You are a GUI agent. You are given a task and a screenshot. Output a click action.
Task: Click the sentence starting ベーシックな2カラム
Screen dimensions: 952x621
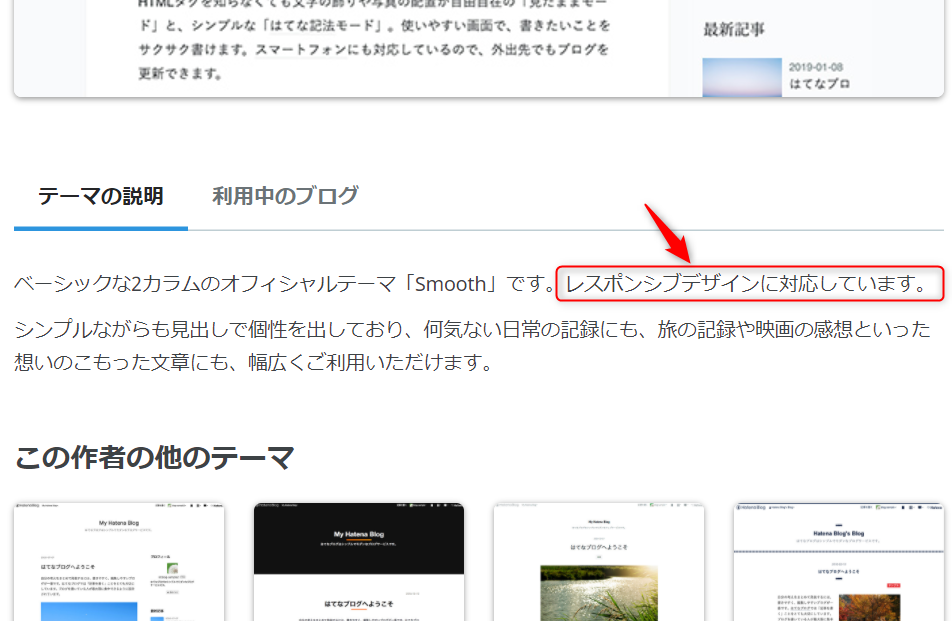coord(284,283)
